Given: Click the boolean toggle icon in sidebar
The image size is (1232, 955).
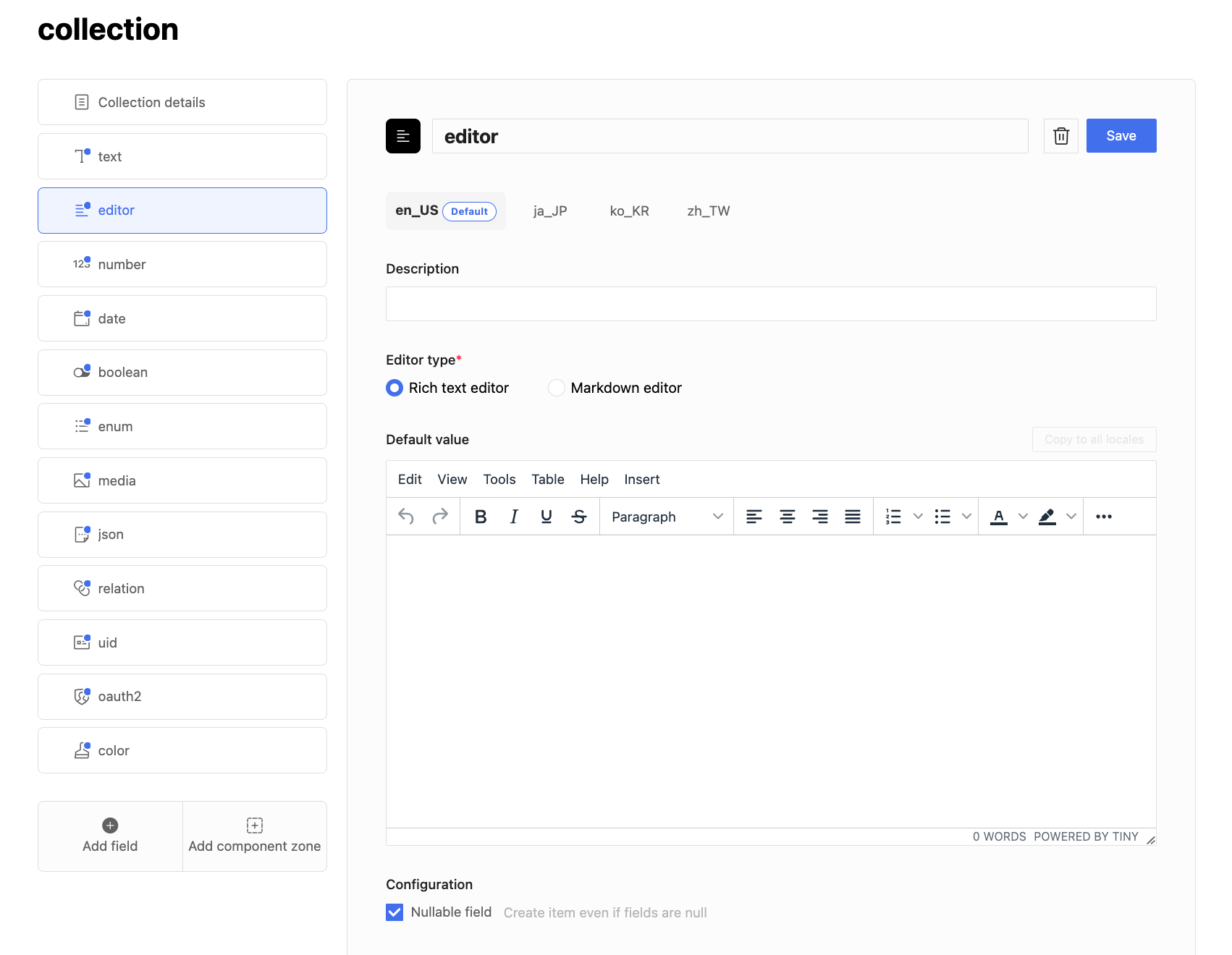Looking at the screenshot, I should pyautogui.click(x=82, y=372).
